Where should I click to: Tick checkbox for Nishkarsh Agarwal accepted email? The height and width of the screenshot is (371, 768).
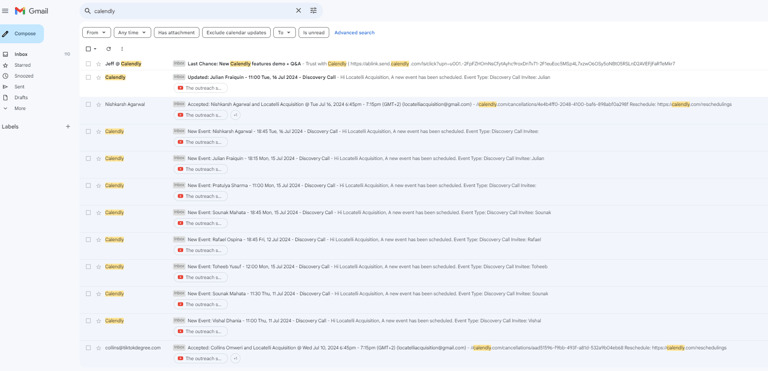pyautogui.click(x=88, y=104)
